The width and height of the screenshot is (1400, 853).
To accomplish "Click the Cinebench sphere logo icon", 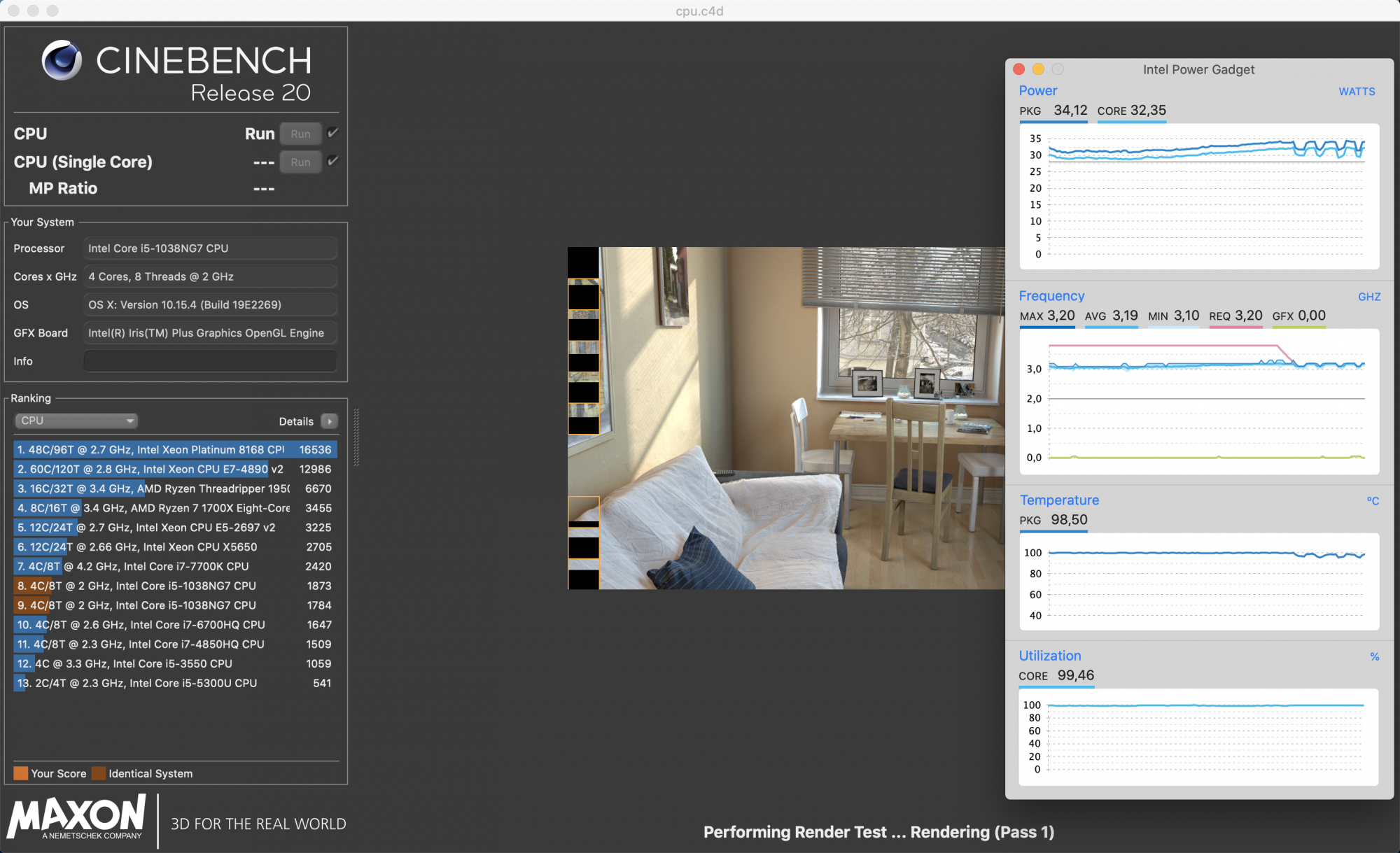I will [x=62, y=60].
